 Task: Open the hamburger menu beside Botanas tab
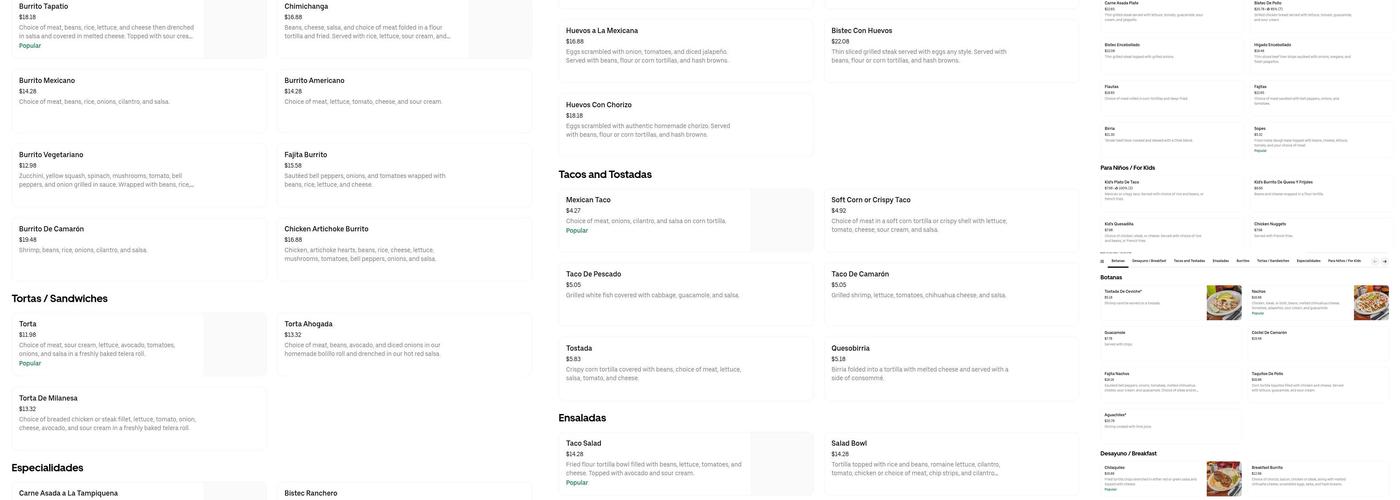point(1102,261)
